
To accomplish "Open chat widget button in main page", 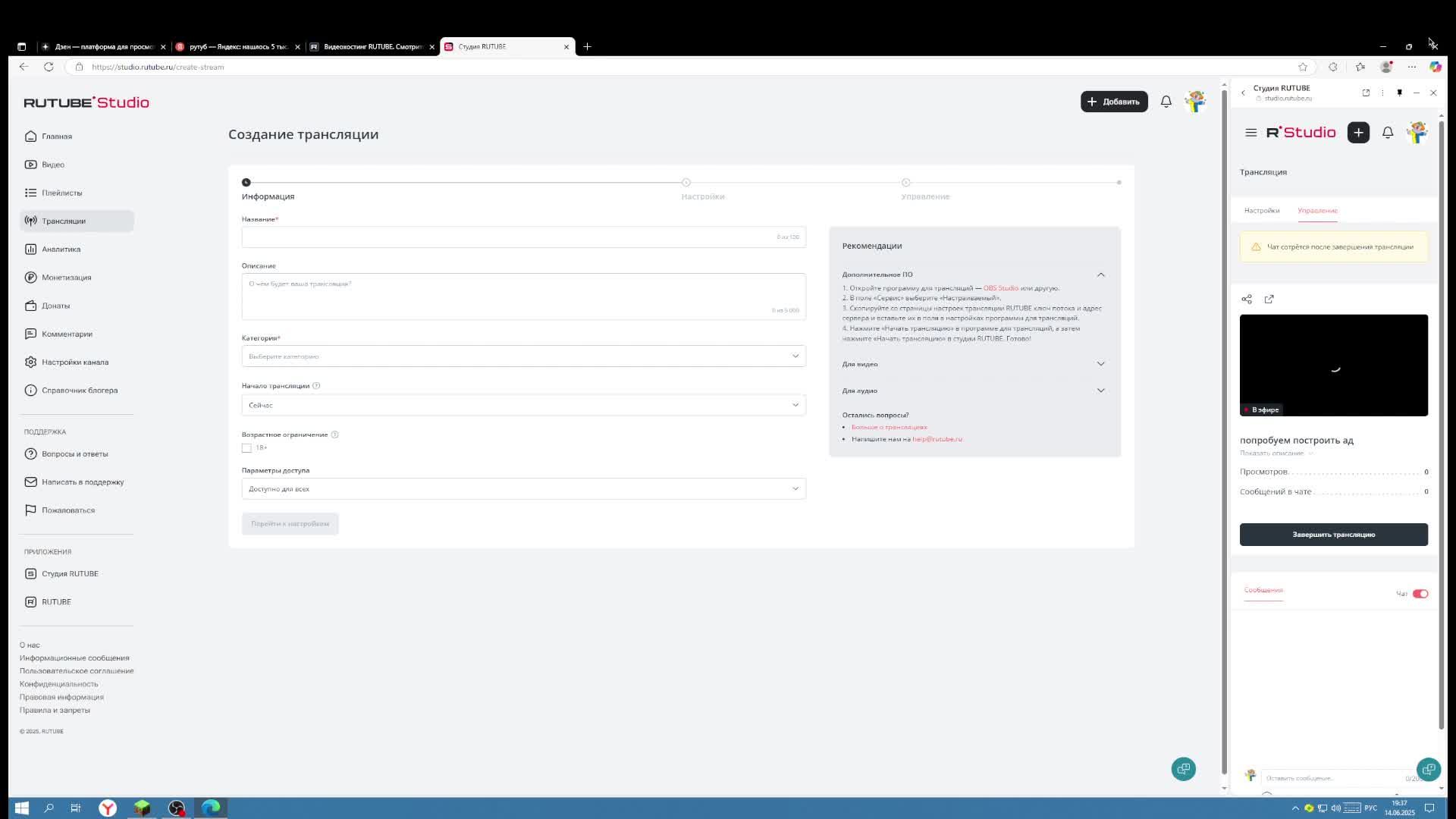I will (1184, 769).
